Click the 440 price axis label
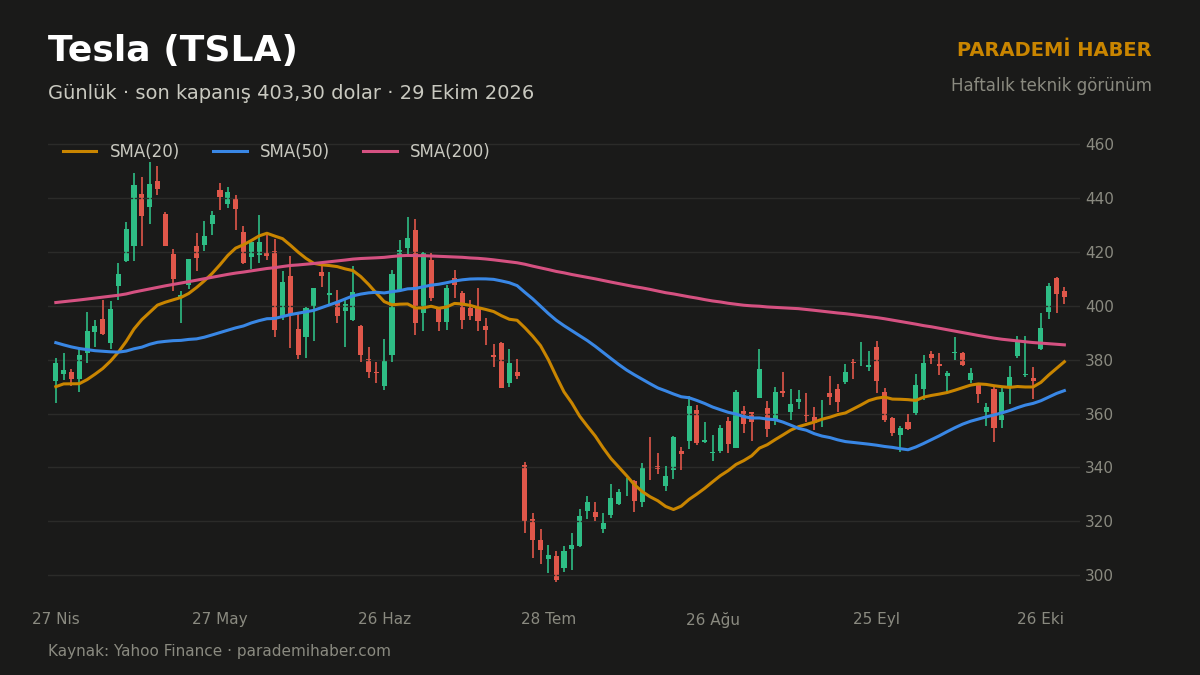 1100,198
